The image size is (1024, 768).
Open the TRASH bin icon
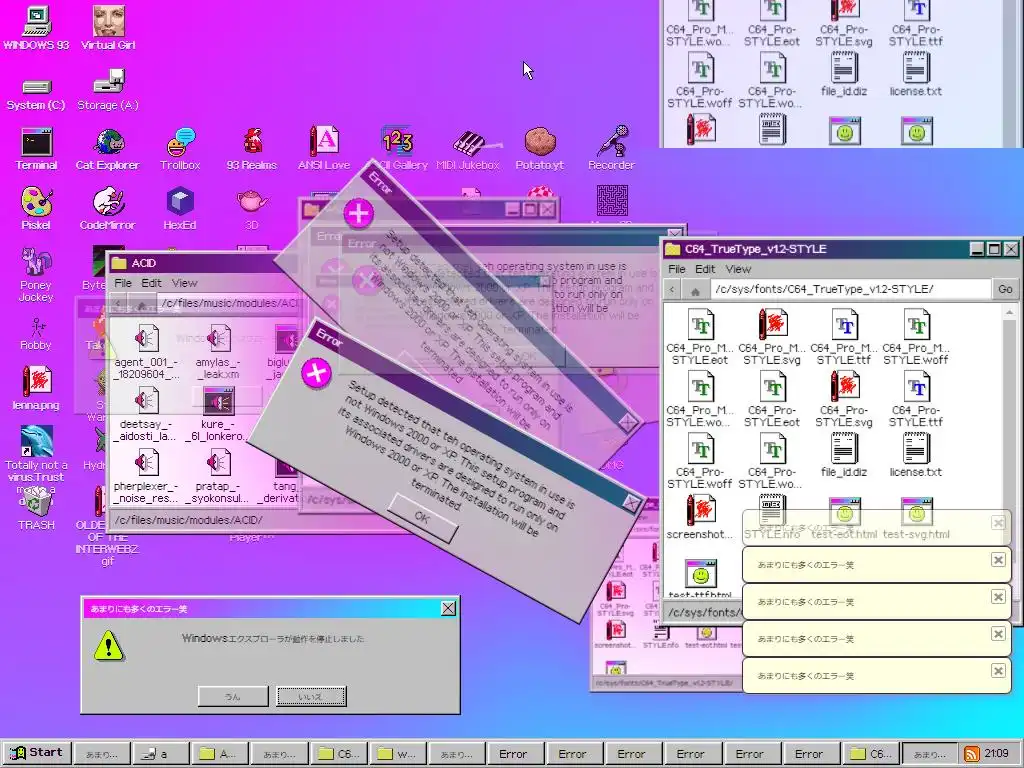[x=37, y=511]
